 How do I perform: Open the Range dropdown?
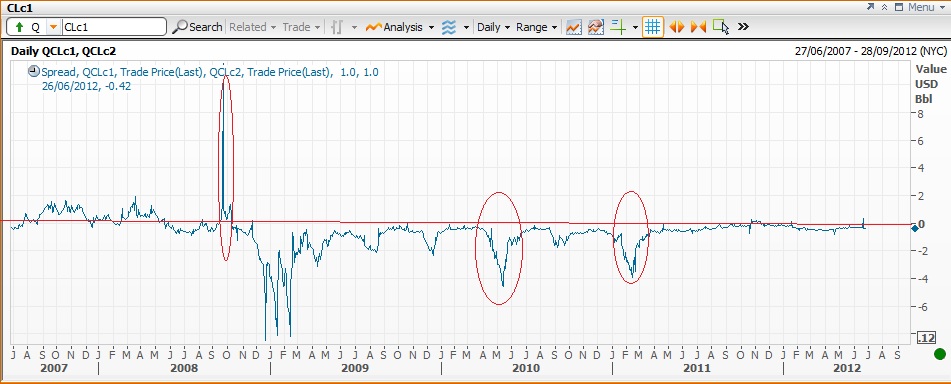[x=537, y=27]
